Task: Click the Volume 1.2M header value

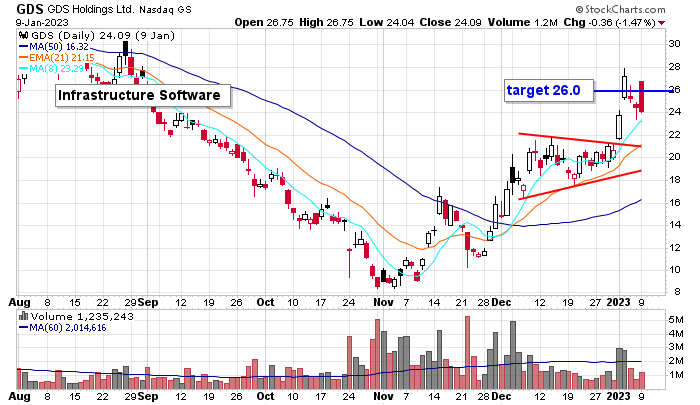Action: 522,22
